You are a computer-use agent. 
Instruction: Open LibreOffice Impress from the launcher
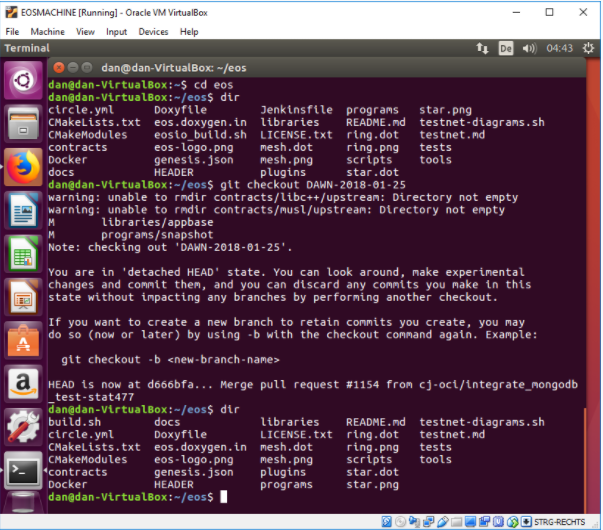point(23,297)
